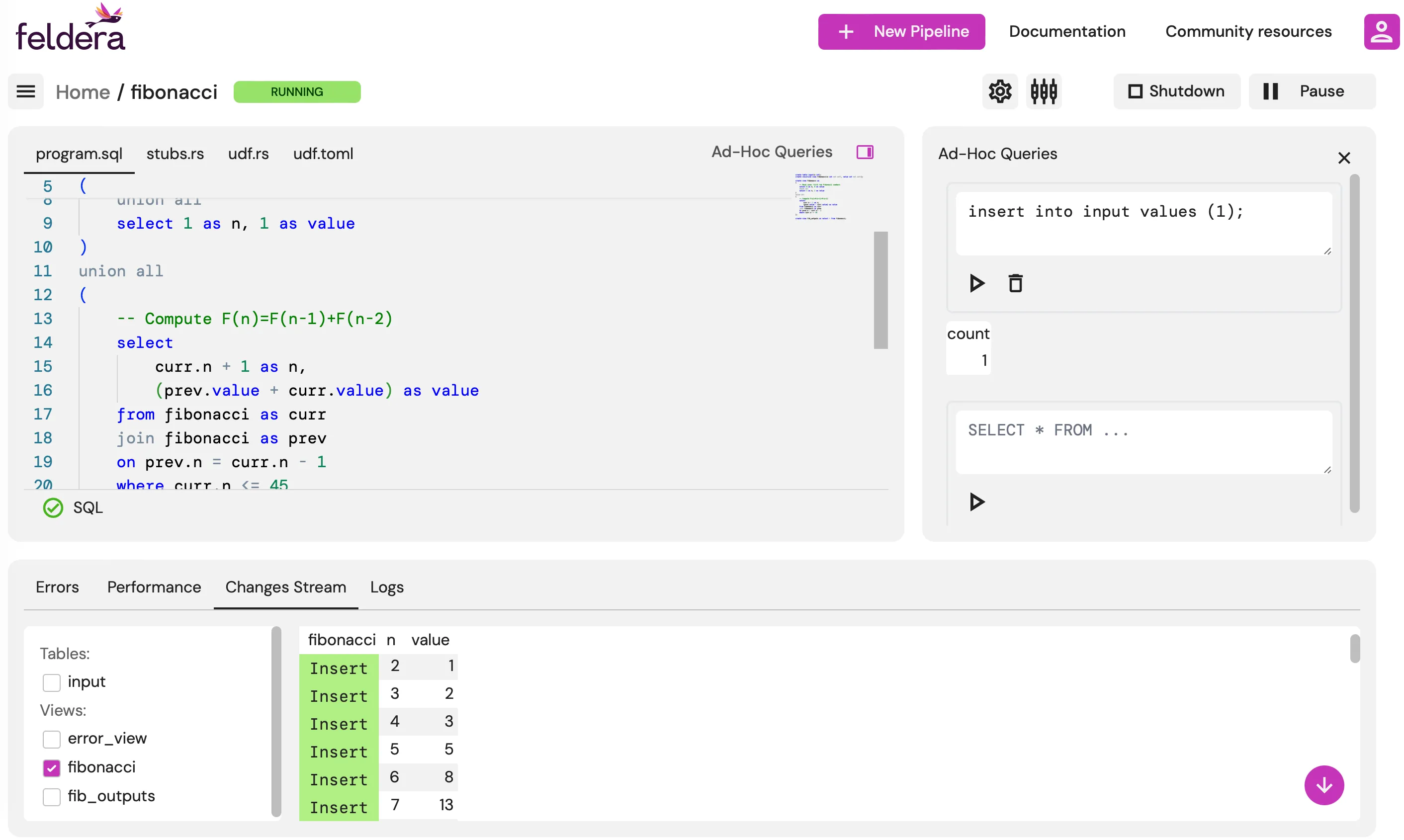Jump to bottom of changes stream
1404x840 pixels.
[x=1323, y=785]
